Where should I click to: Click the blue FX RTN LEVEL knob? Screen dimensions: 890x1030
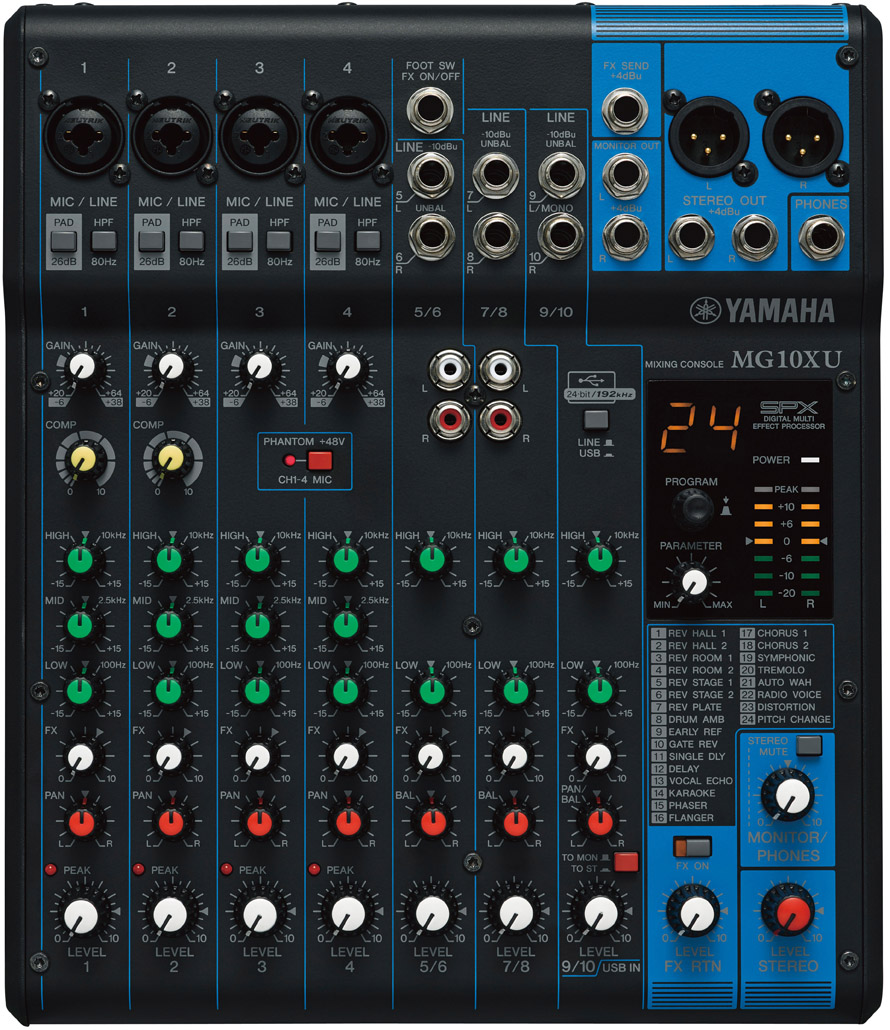click(x=693, y=910)
